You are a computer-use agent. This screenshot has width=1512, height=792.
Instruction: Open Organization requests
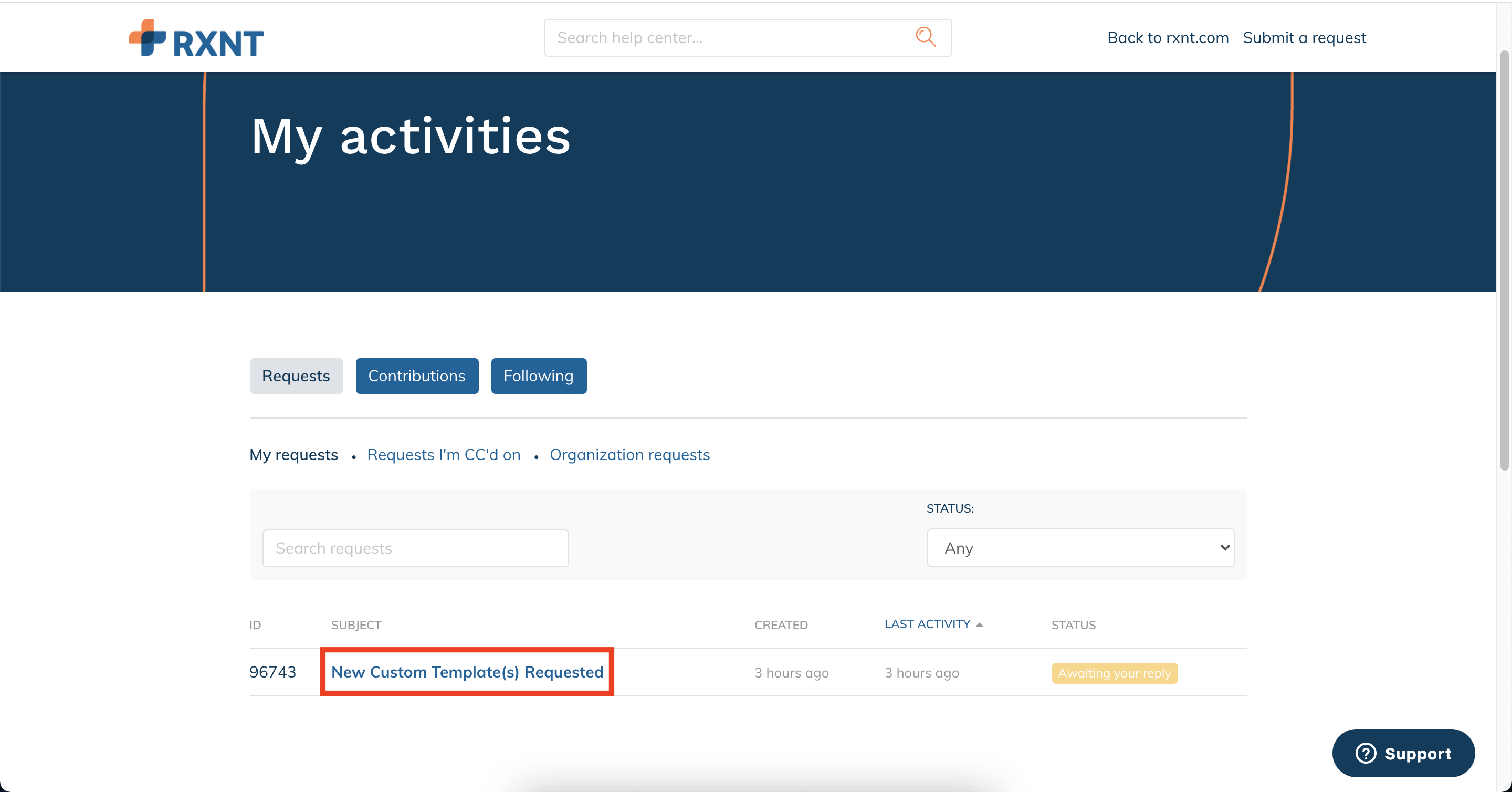pyautogui.click(x=629, y=454)
